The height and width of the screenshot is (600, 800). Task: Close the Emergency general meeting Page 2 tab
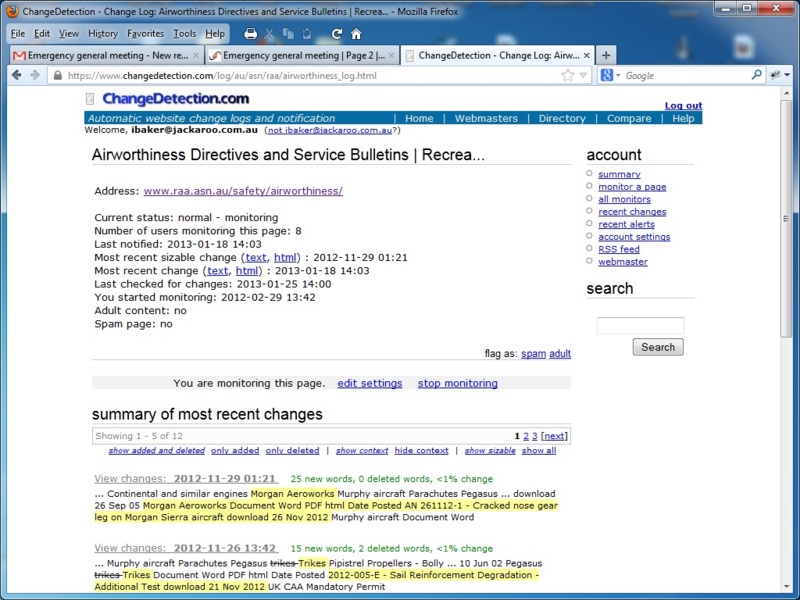[x=391, y=56]
